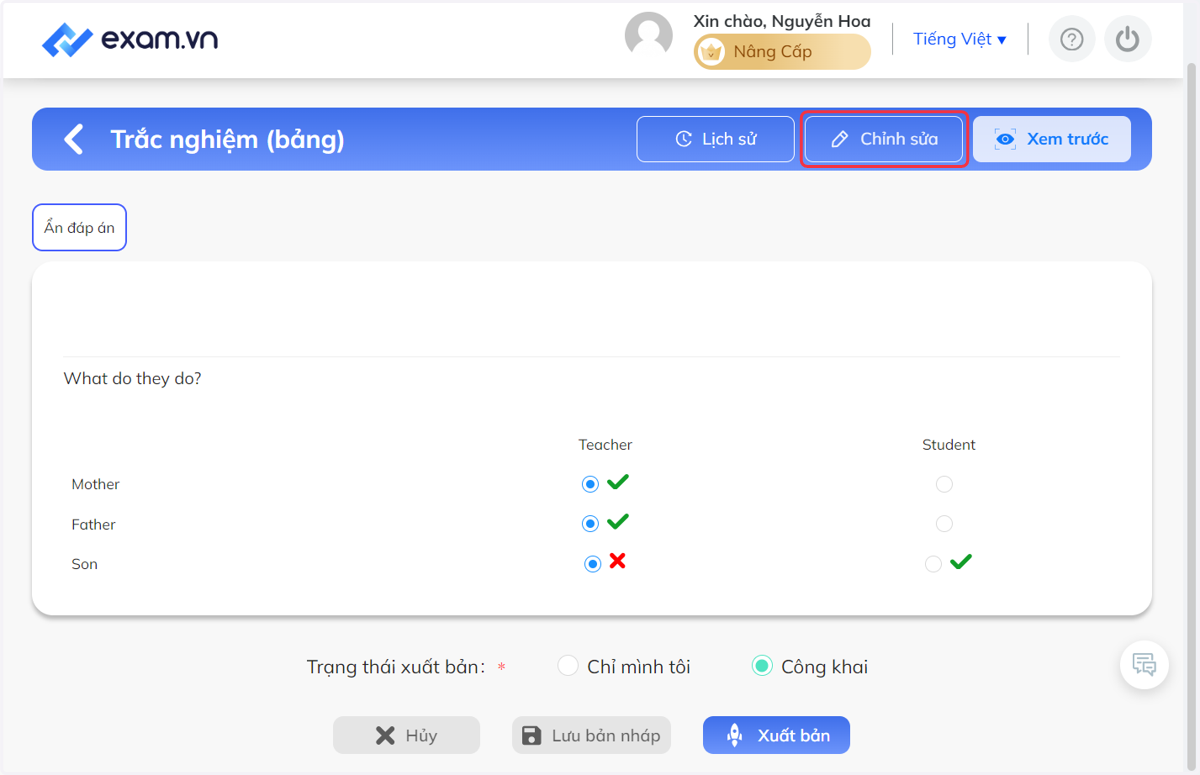Select Student radio for Son

coord(933,564)
